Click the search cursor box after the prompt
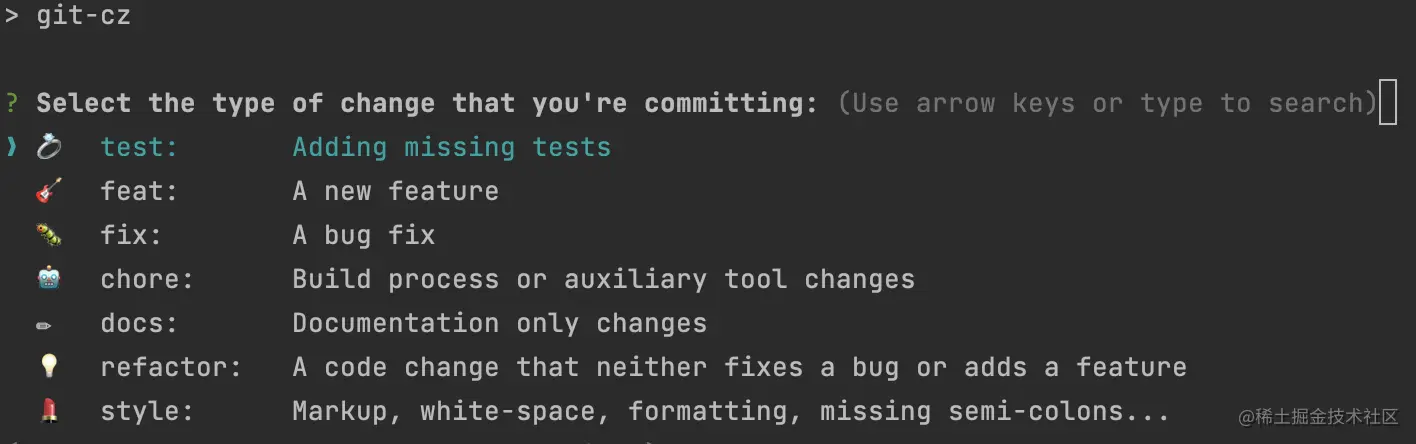Screen dimensions: 1416x444 point(1387,103)
